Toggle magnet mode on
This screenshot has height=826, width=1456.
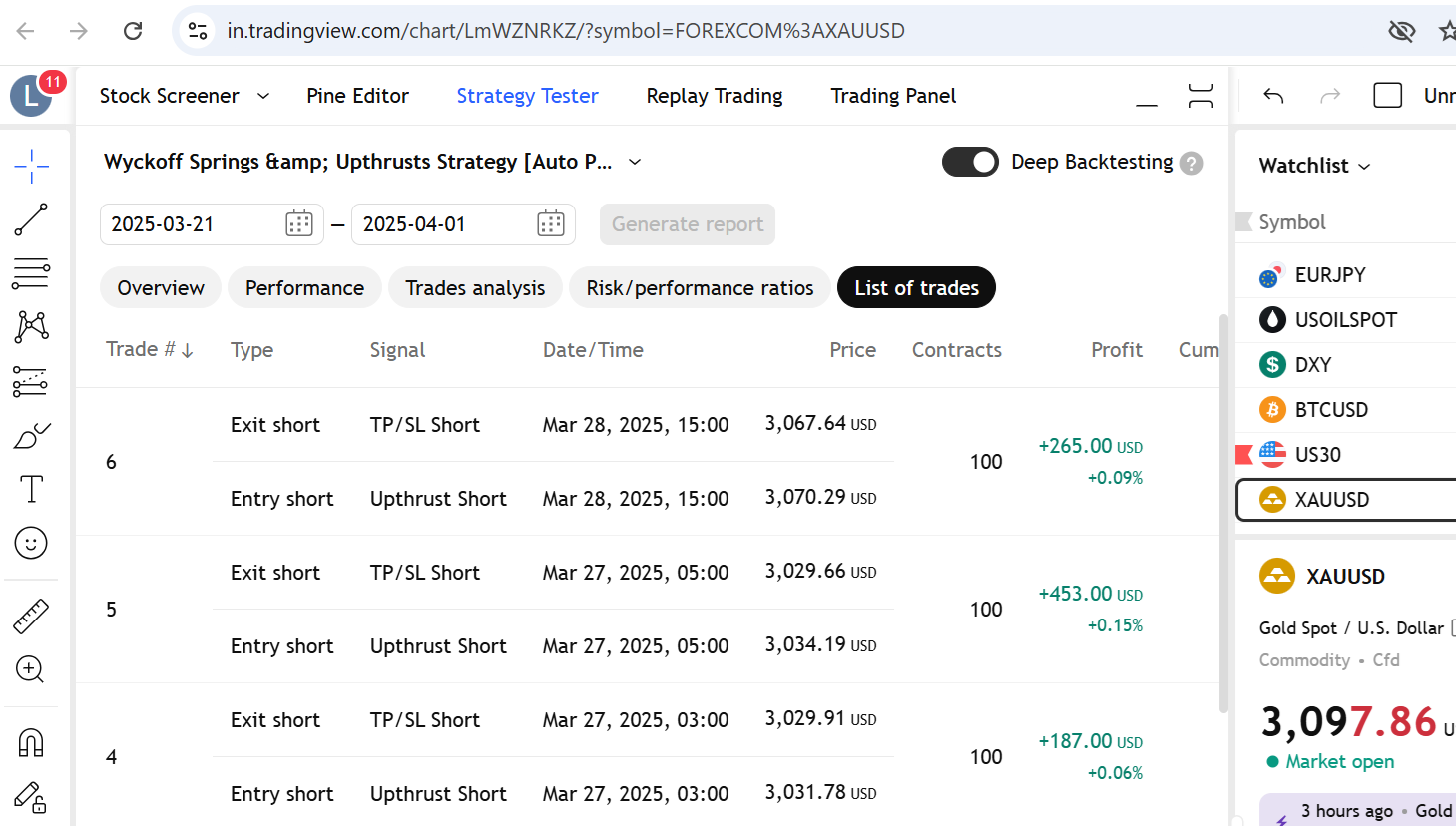[x=31, y=743]
